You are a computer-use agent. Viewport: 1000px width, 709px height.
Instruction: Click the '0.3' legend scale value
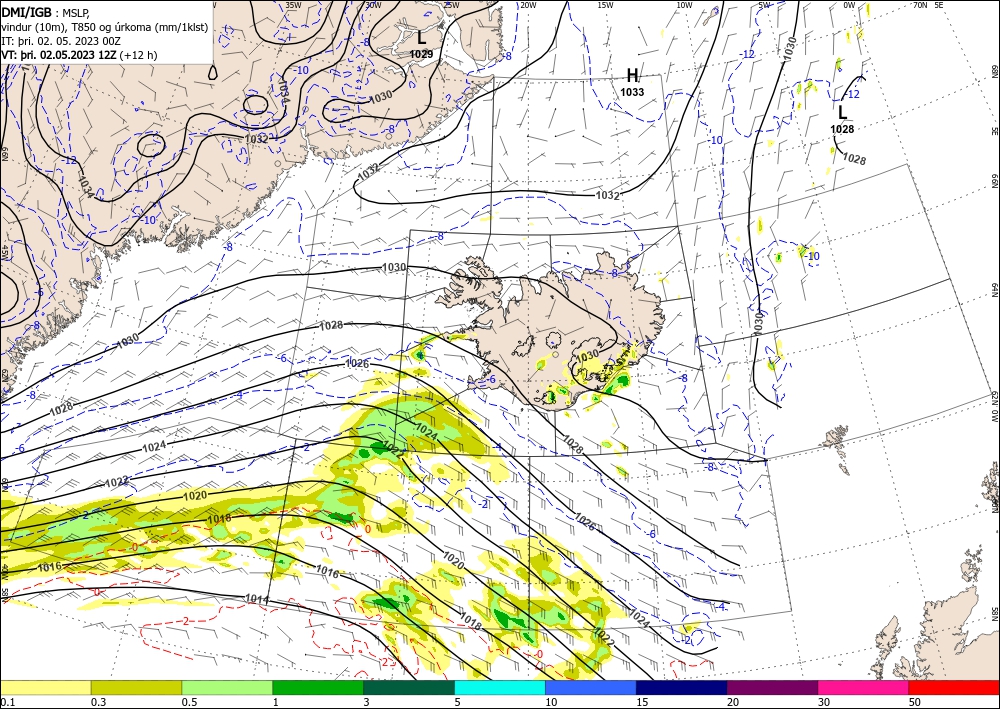[x=98, y=702]
